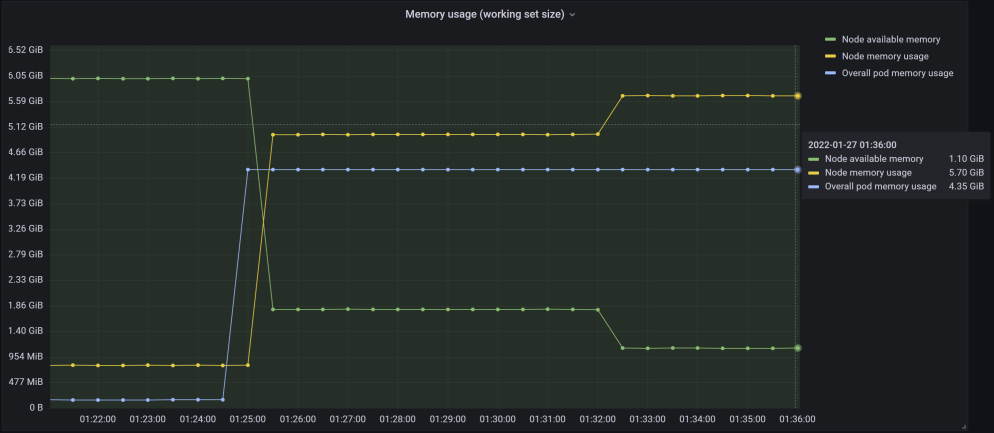Click the panel resize handle at bottom-right corner
Viewport: 994px width, 433px height.
(964, 427)
